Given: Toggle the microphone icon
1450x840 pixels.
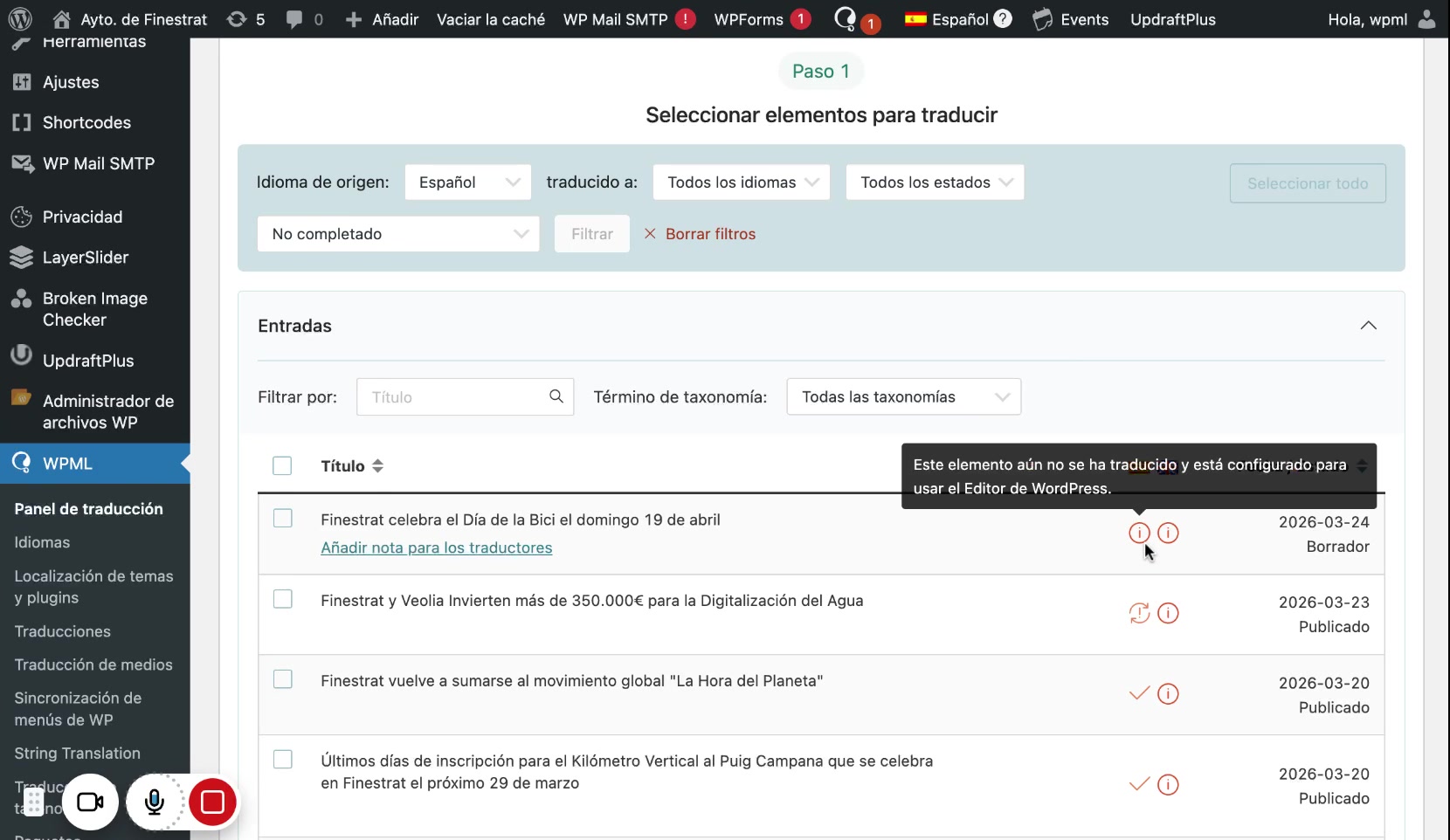Looking at the screenshot, I should click(155, 802).
